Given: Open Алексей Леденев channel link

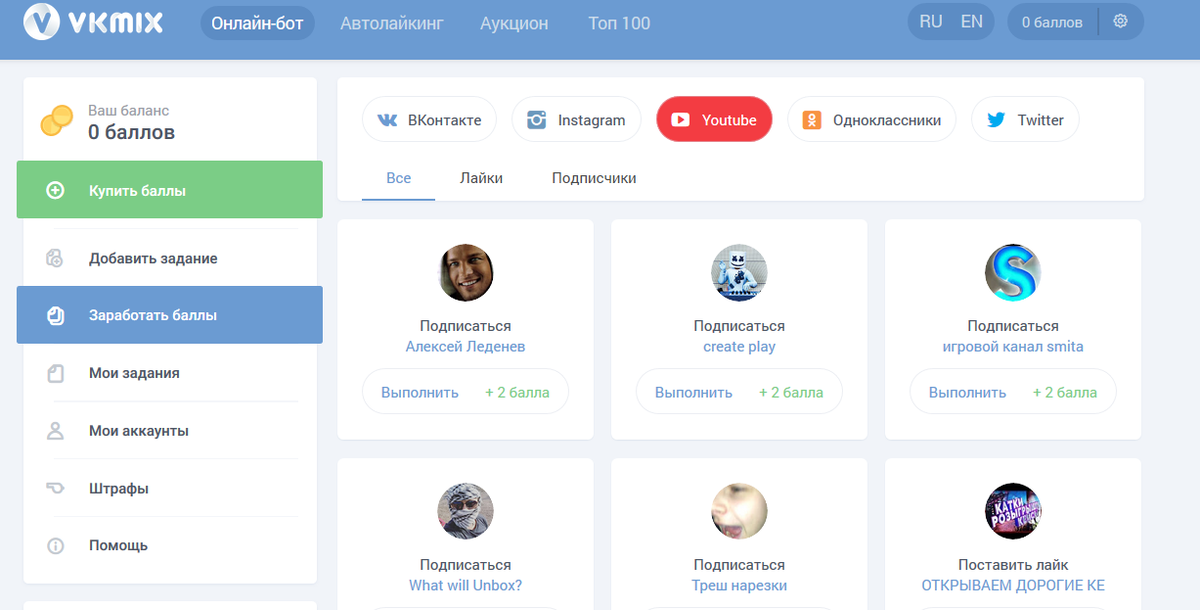Looking at the screenshot, I should point(465,347).
